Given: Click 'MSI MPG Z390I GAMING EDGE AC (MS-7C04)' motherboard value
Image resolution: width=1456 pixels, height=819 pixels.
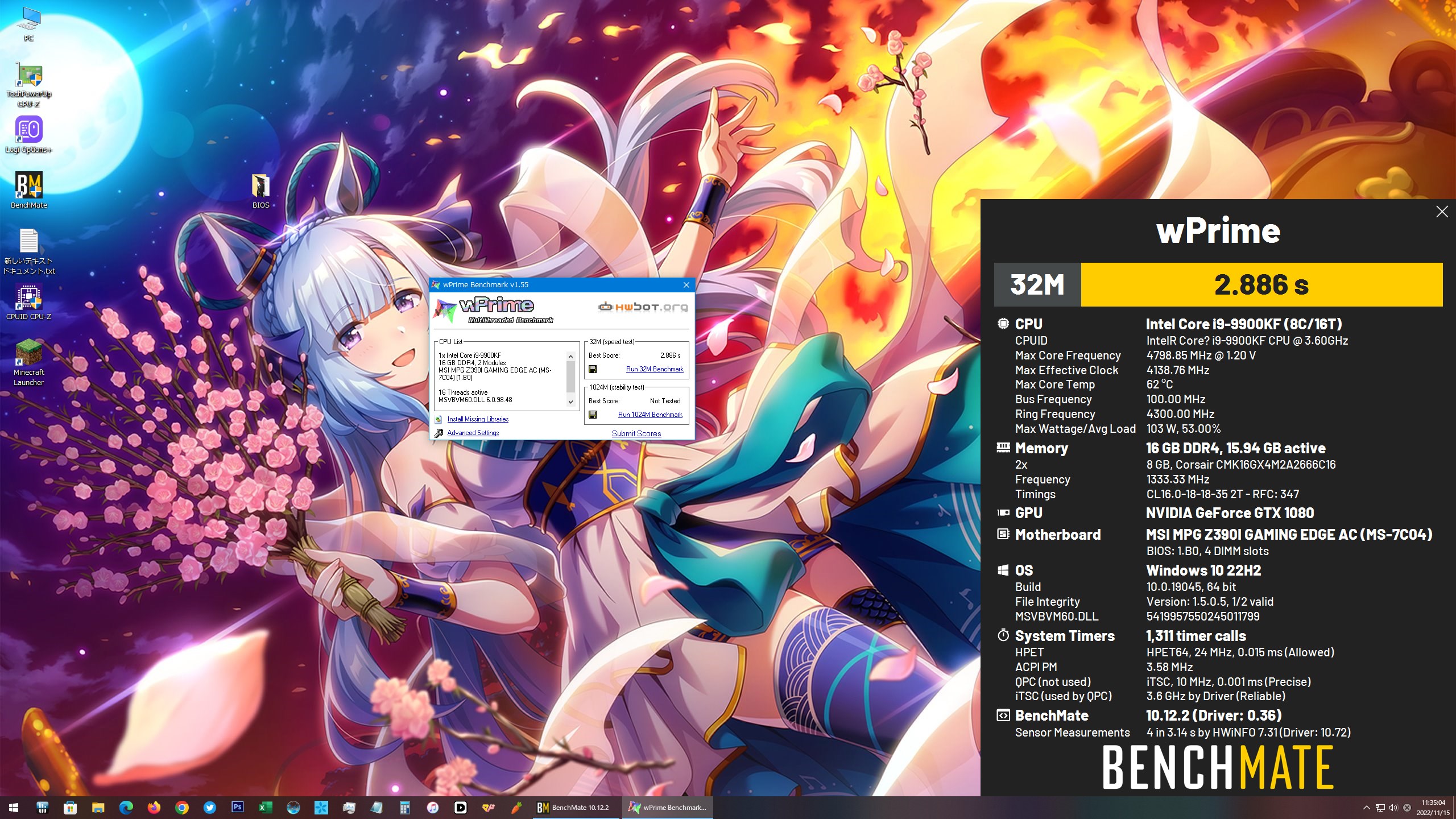Looking at the screenshot, I should click(x=1289, y=535).
